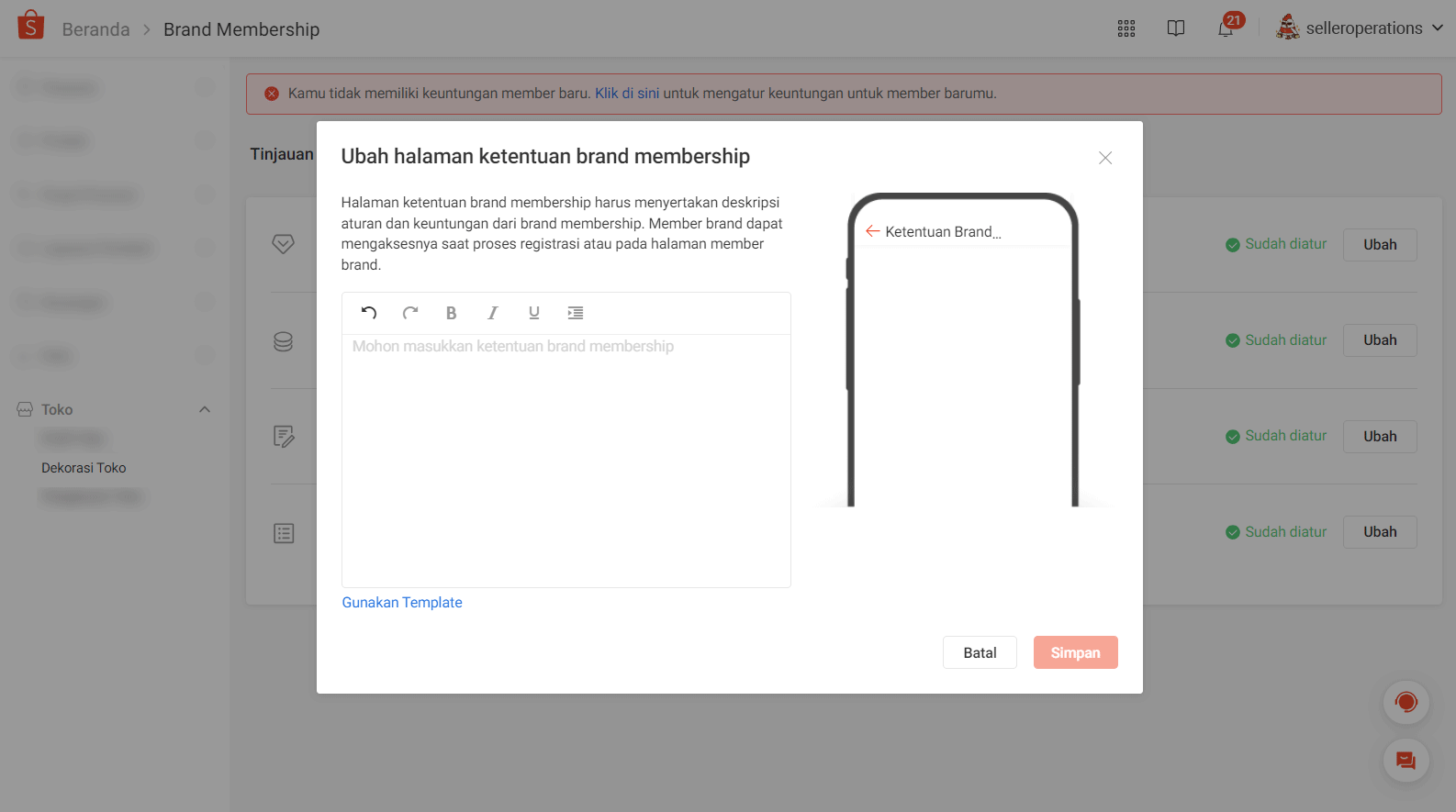Open notifications bell with 21 badge
This screenshot has height=812, width=1456.
(1227, 26)
